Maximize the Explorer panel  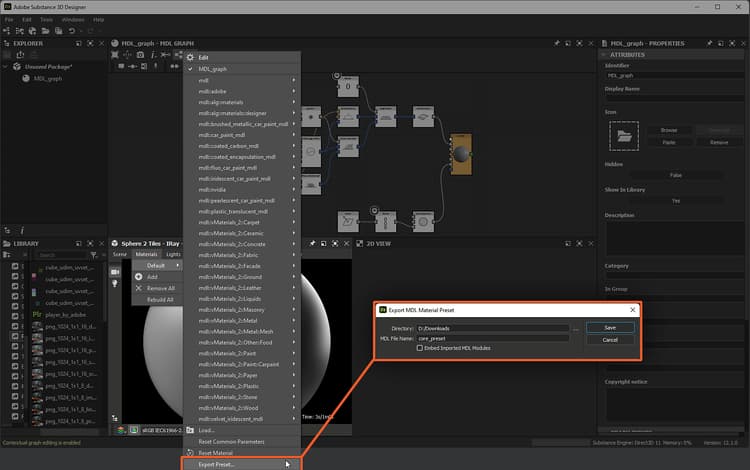click(x=90, y=43)
